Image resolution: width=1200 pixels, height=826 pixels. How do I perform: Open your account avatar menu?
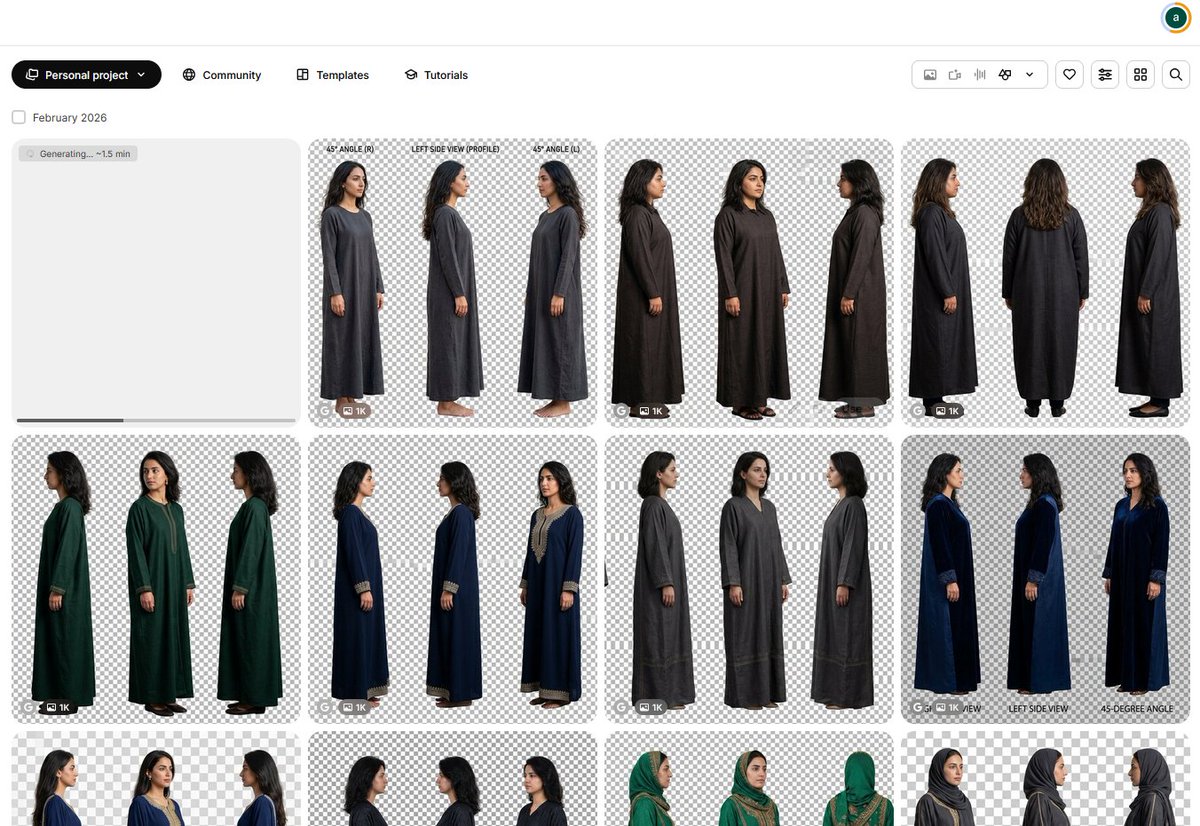[x=1174, y=17]
